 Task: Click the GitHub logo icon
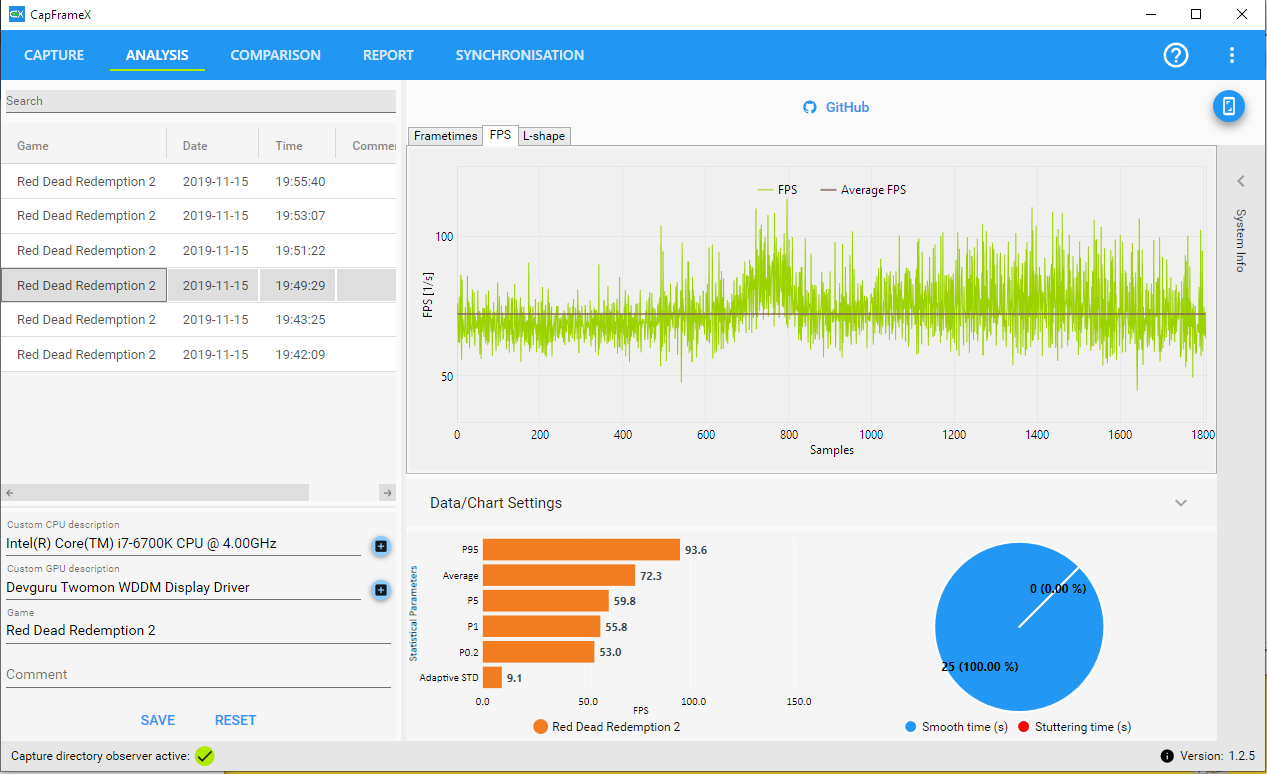811,107
